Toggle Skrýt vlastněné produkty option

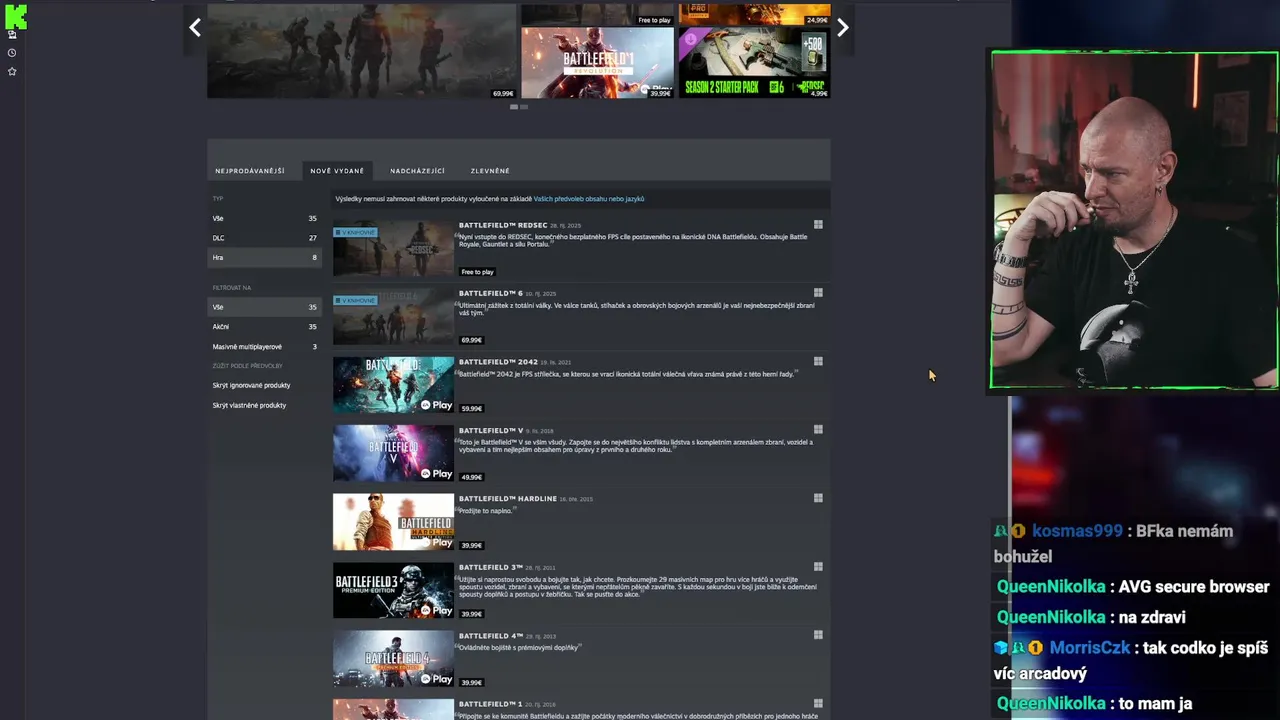tap(249, 405)
